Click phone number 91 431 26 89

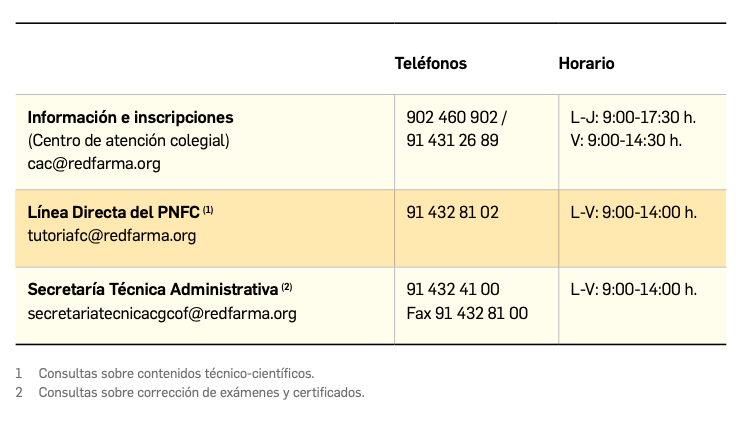[x=452, y=140]
